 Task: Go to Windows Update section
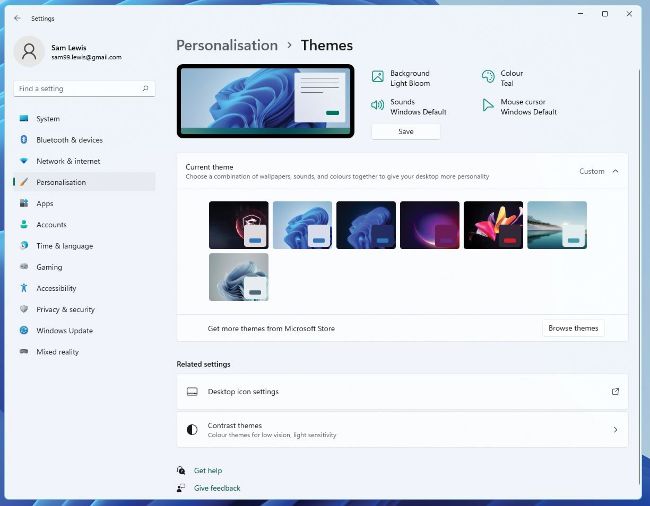click(x=64, y=331)
